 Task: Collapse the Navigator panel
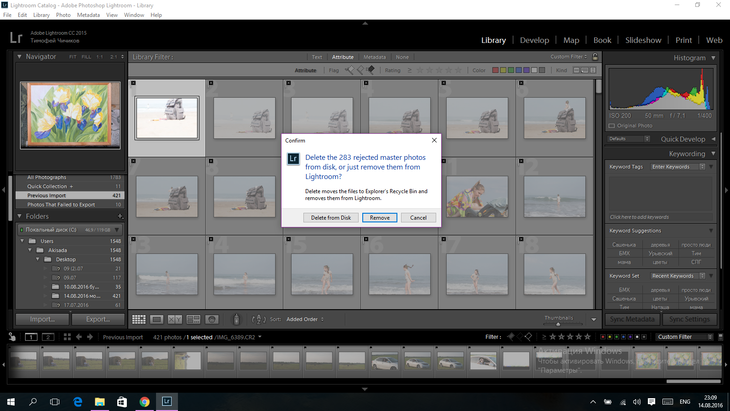(19, 56)
